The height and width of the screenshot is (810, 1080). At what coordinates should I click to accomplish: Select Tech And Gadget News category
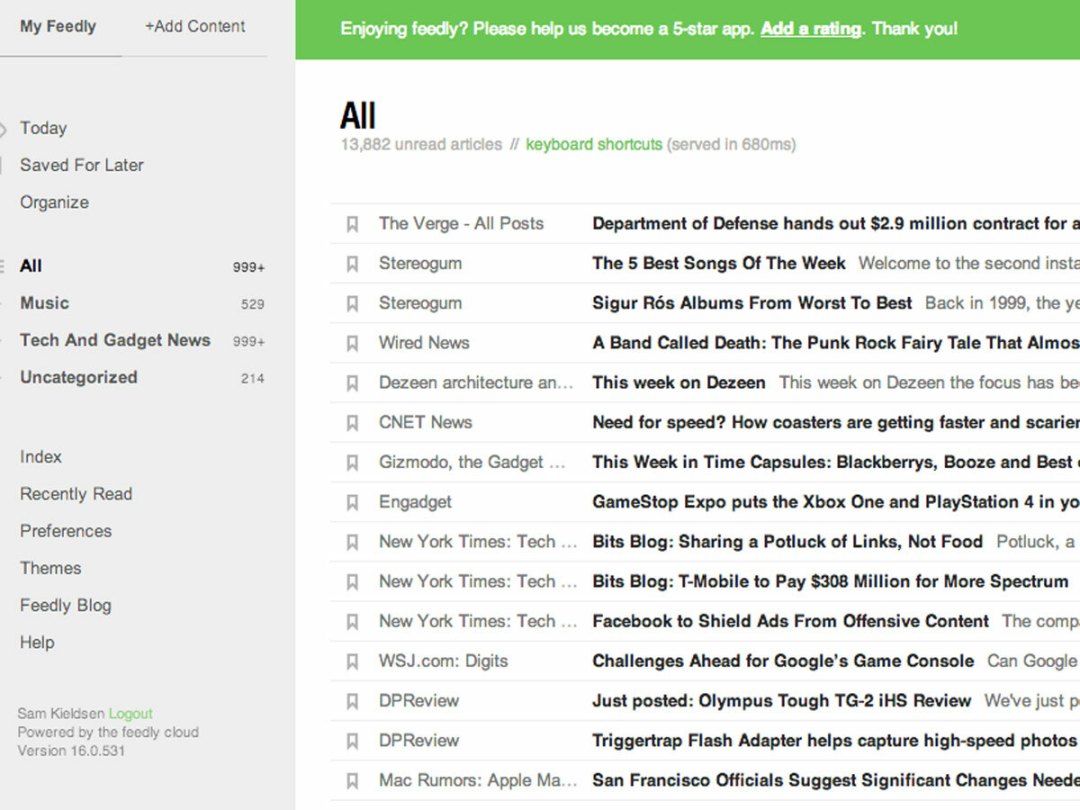tap(115, 340)
